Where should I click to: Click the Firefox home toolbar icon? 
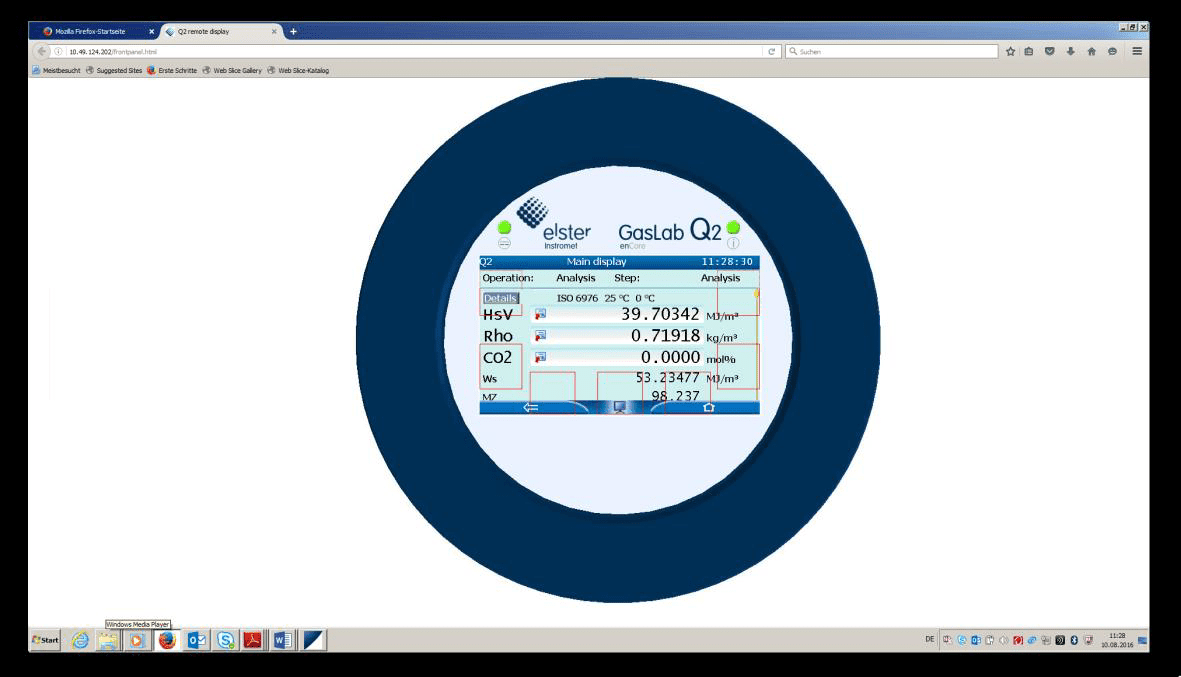tap(1091, 51)
